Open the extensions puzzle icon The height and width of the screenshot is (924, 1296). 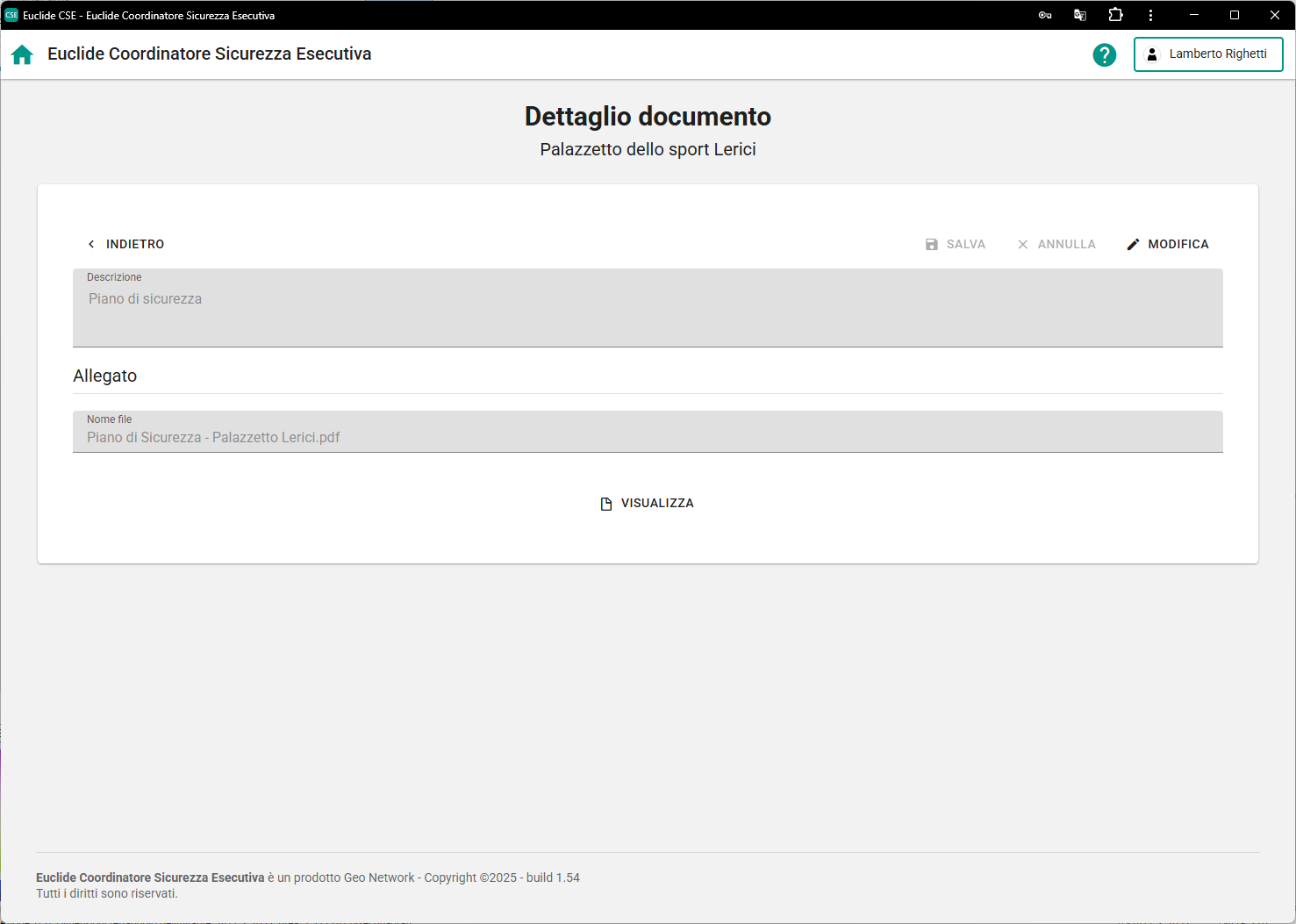click(1115, 15)
